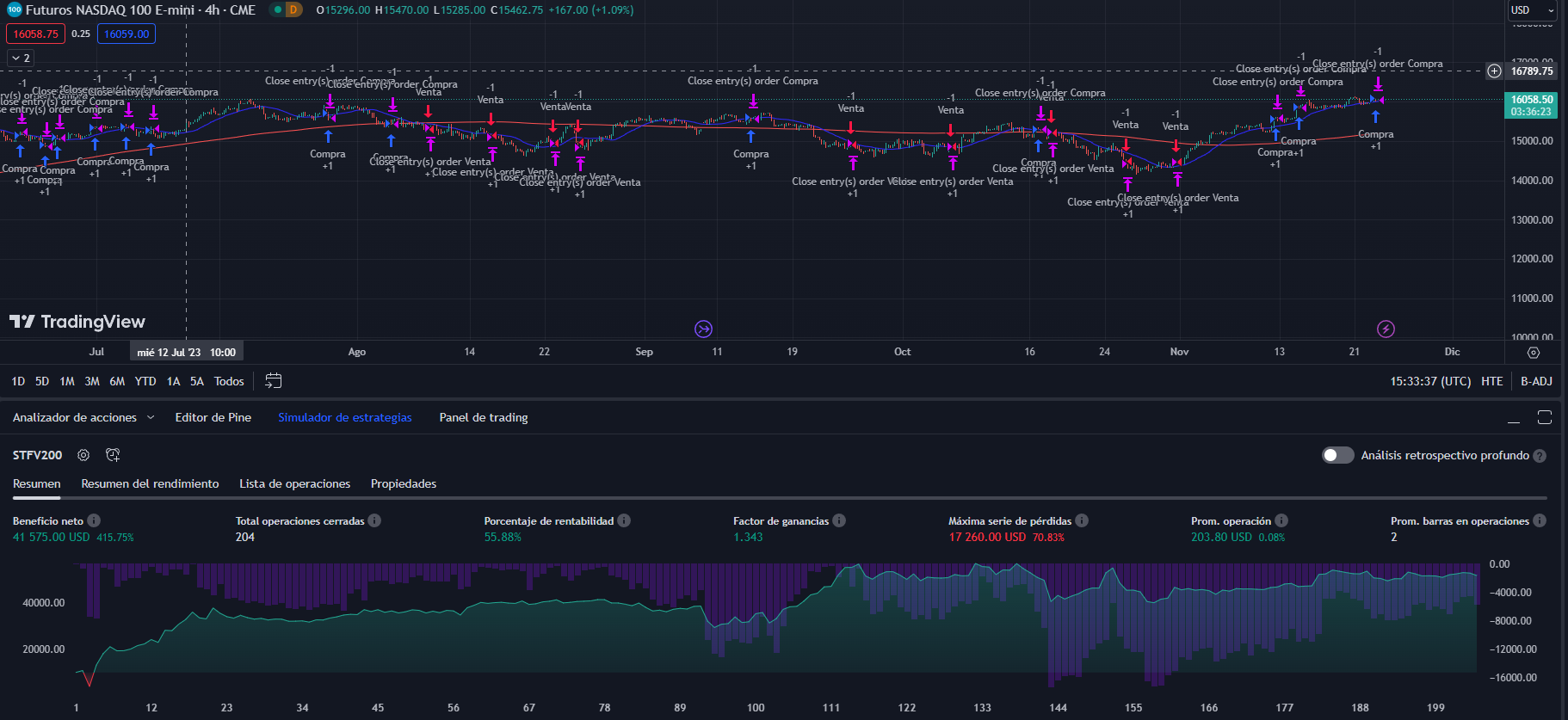The image size is (1568, 720).
Task: Show info for Factor de ganancias
Action: (x=839, y=520)
